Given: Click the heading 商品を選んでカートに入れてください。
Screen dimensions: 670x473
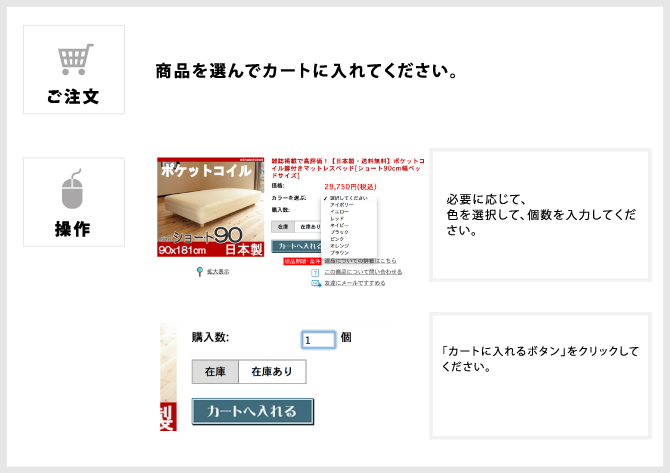Looking at the screenshot, I should (x=307, y=71).
